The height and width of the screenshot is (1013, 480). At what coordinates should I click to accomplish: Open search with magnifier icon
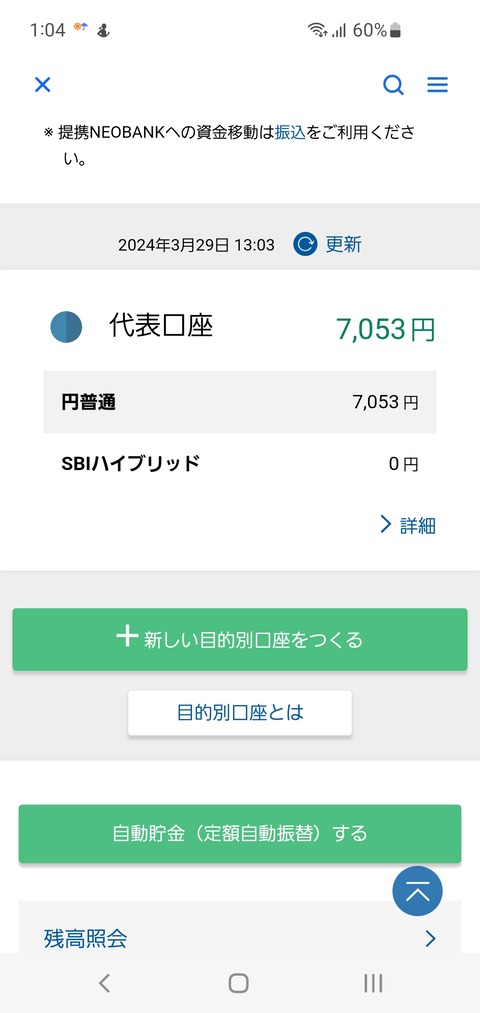pyautogui.click(x=393, y=85)
